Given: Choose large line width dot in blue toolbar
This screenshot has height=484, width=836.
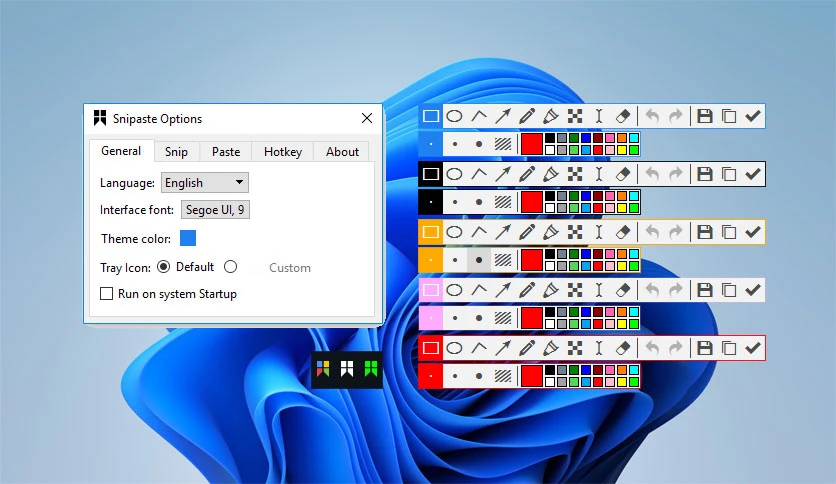Looking at the screenshot, I should (479, 144).
